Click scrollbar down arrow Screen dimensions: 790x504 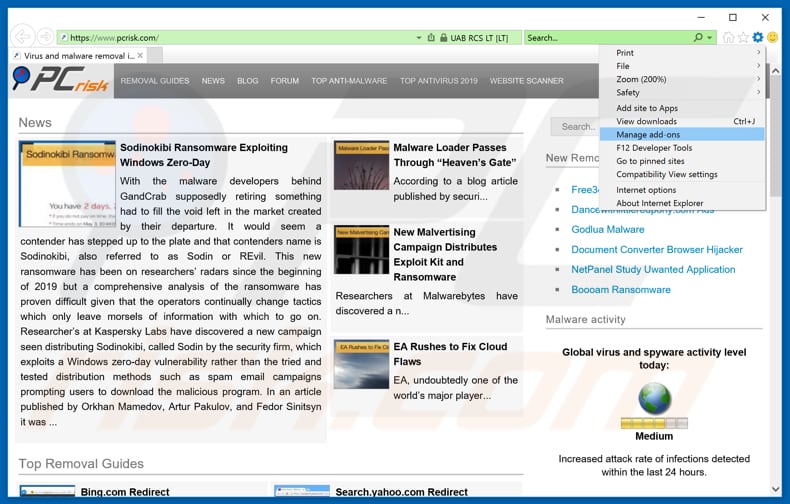click(775, 489)
